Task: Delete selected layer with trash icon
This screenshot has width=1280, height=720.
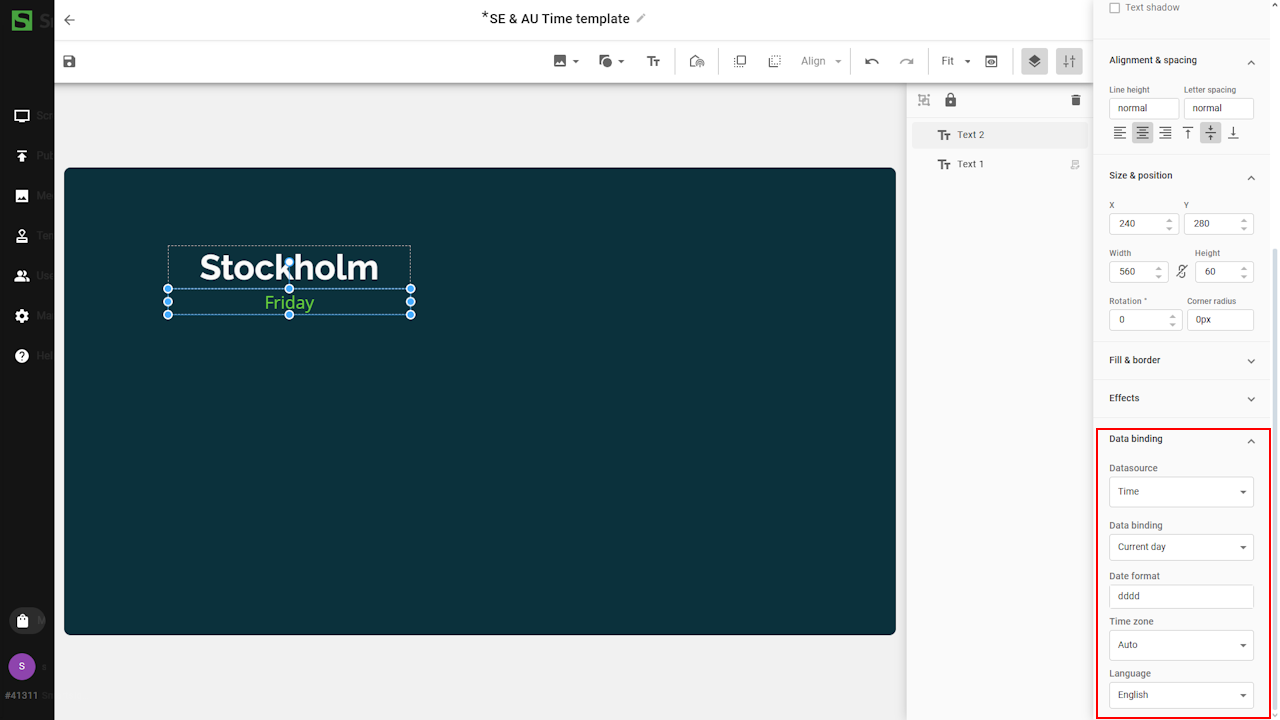Action: (x=1076, y=100)
